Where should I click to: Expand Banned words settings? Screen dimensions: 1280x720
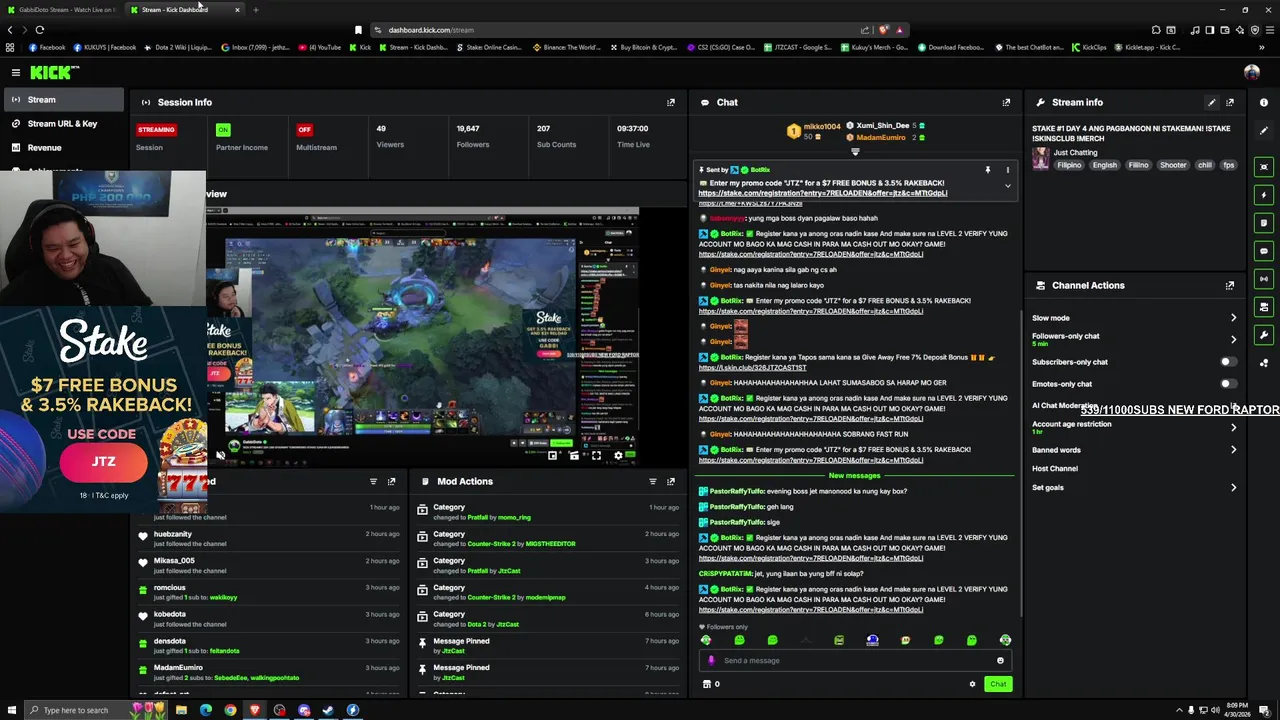click(x=1233, y=450)
